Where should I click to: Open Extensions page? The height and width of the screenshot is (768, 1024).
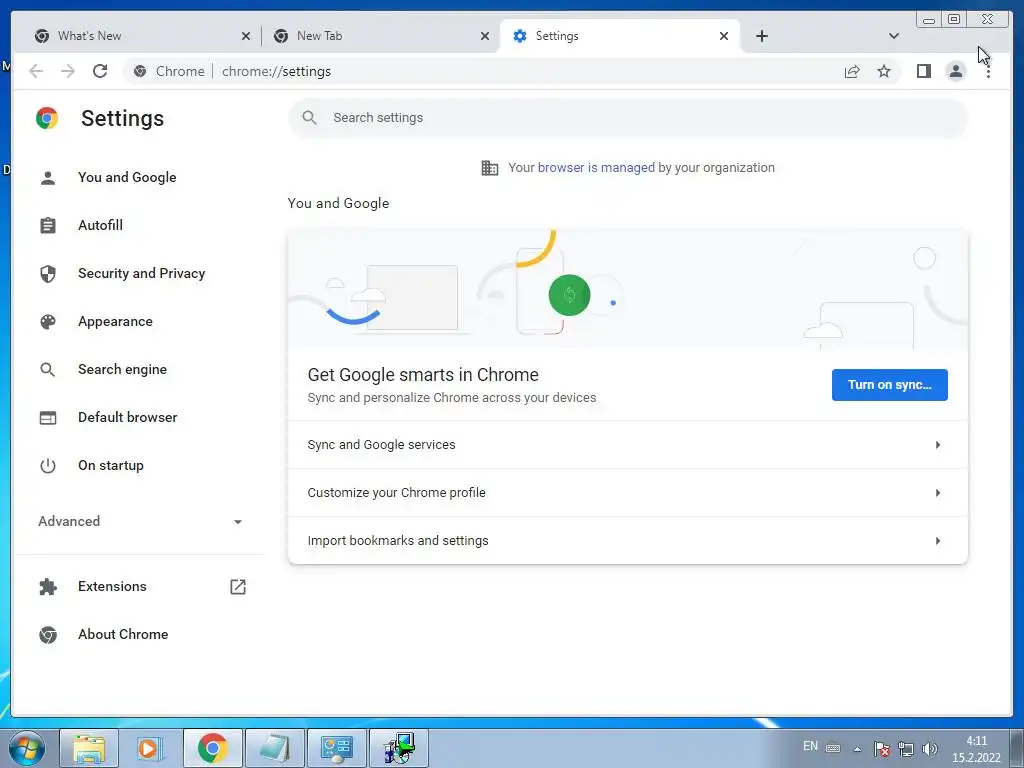[x=112, y=586]
